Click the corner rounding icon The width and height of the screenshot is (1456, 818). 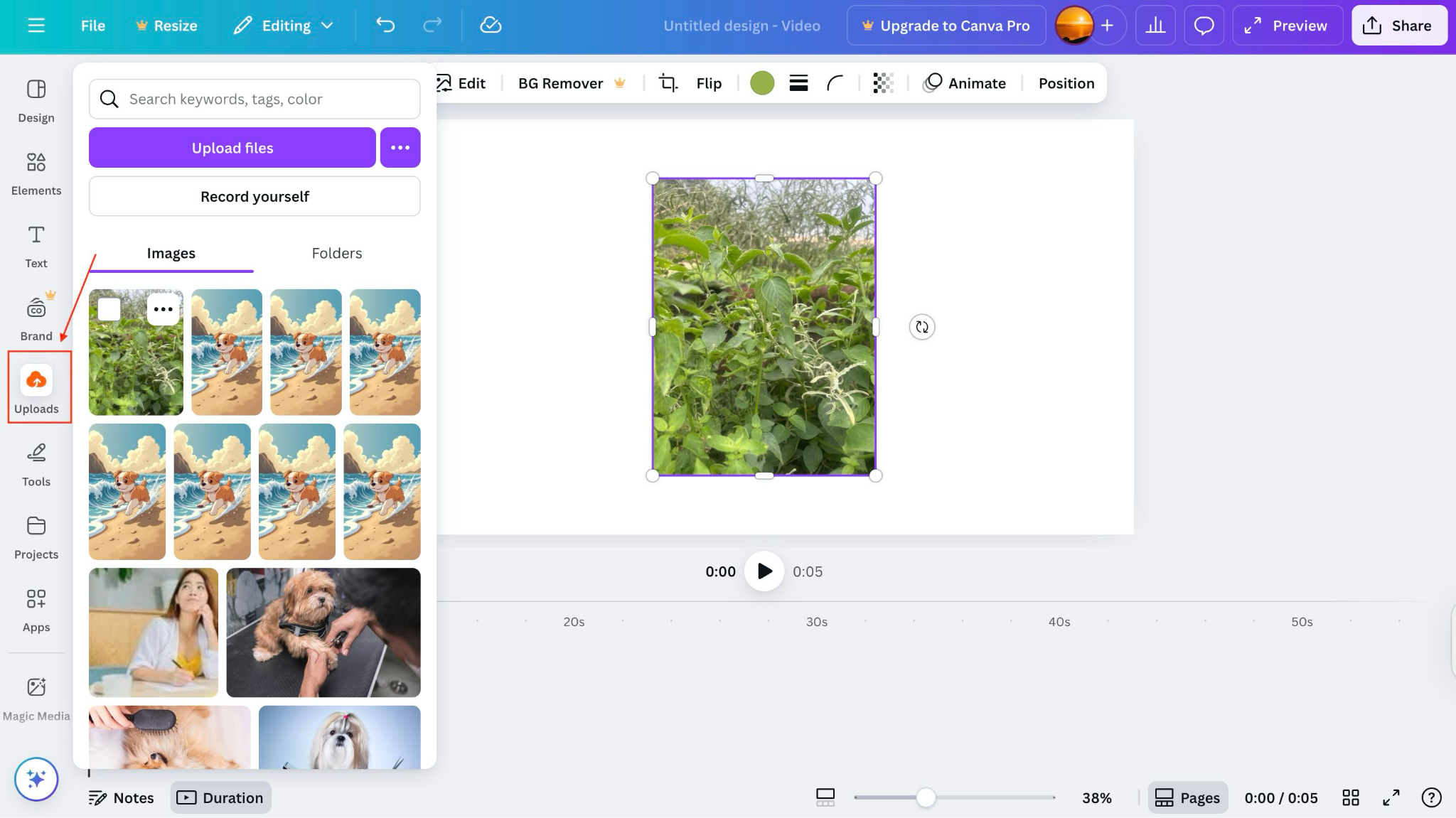click(x=835, y=83)
